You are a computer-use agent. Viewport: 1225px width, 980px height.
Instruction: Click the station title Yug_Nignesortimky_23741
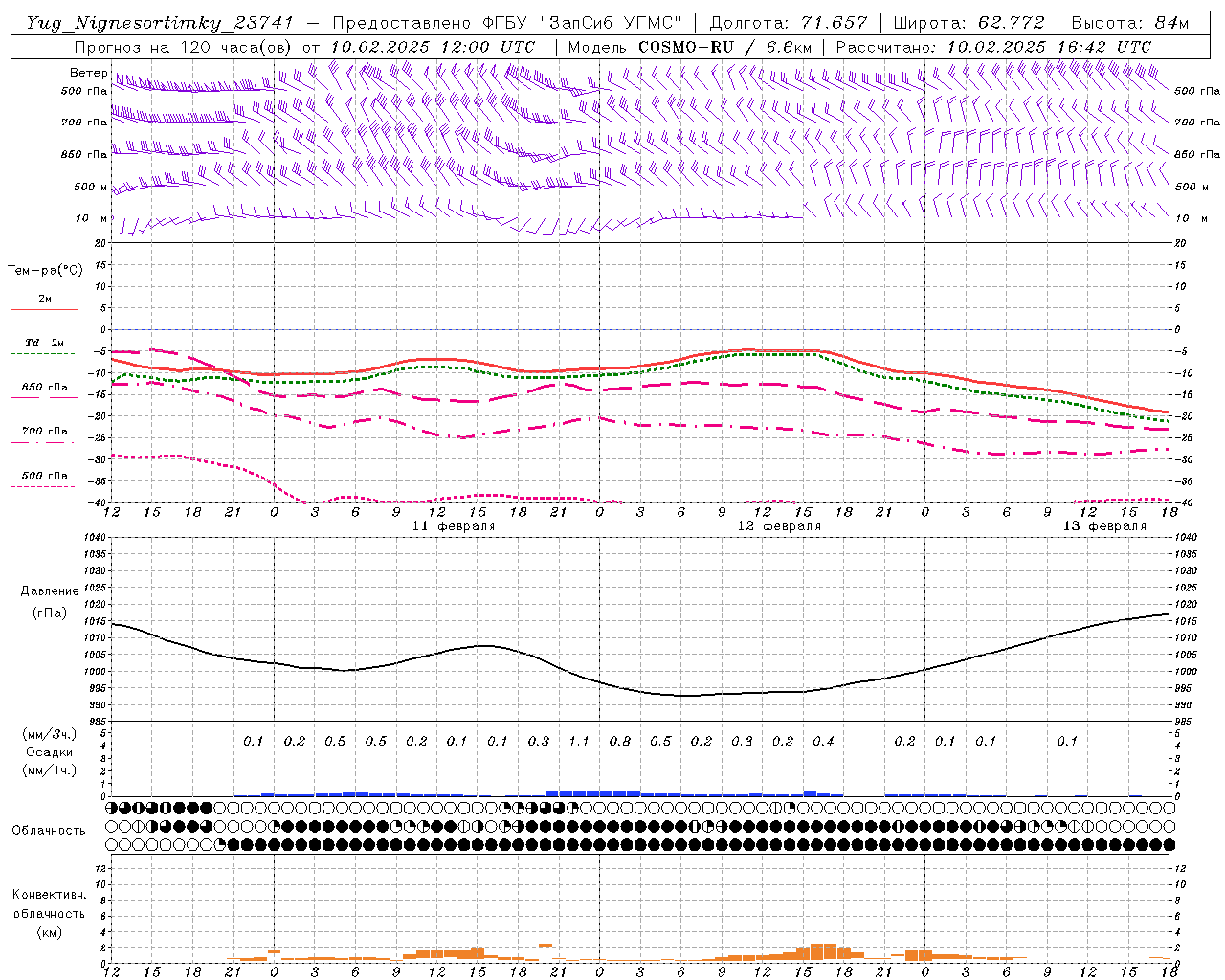[160, 23]
